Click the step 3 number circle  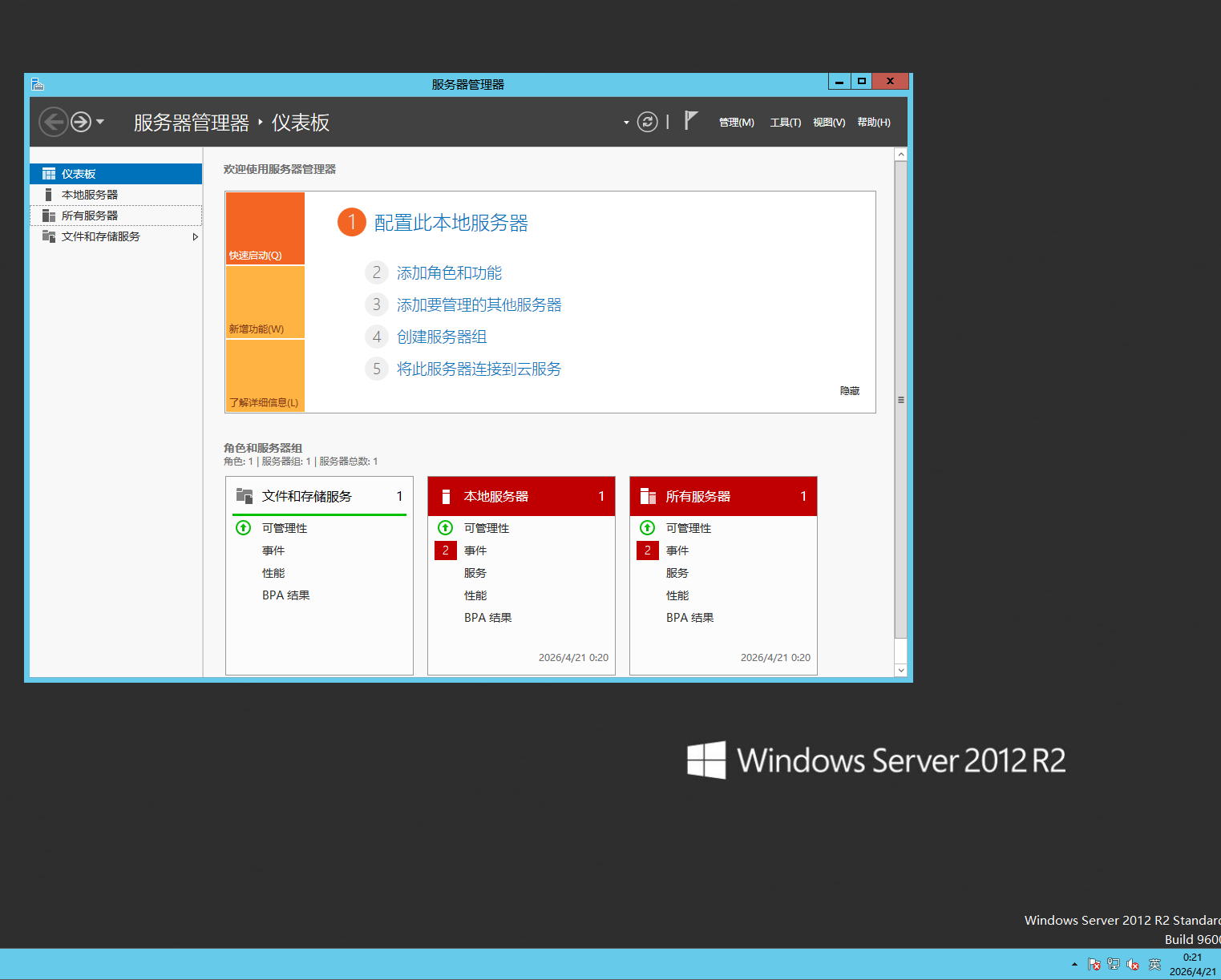[x=377, y=304]
